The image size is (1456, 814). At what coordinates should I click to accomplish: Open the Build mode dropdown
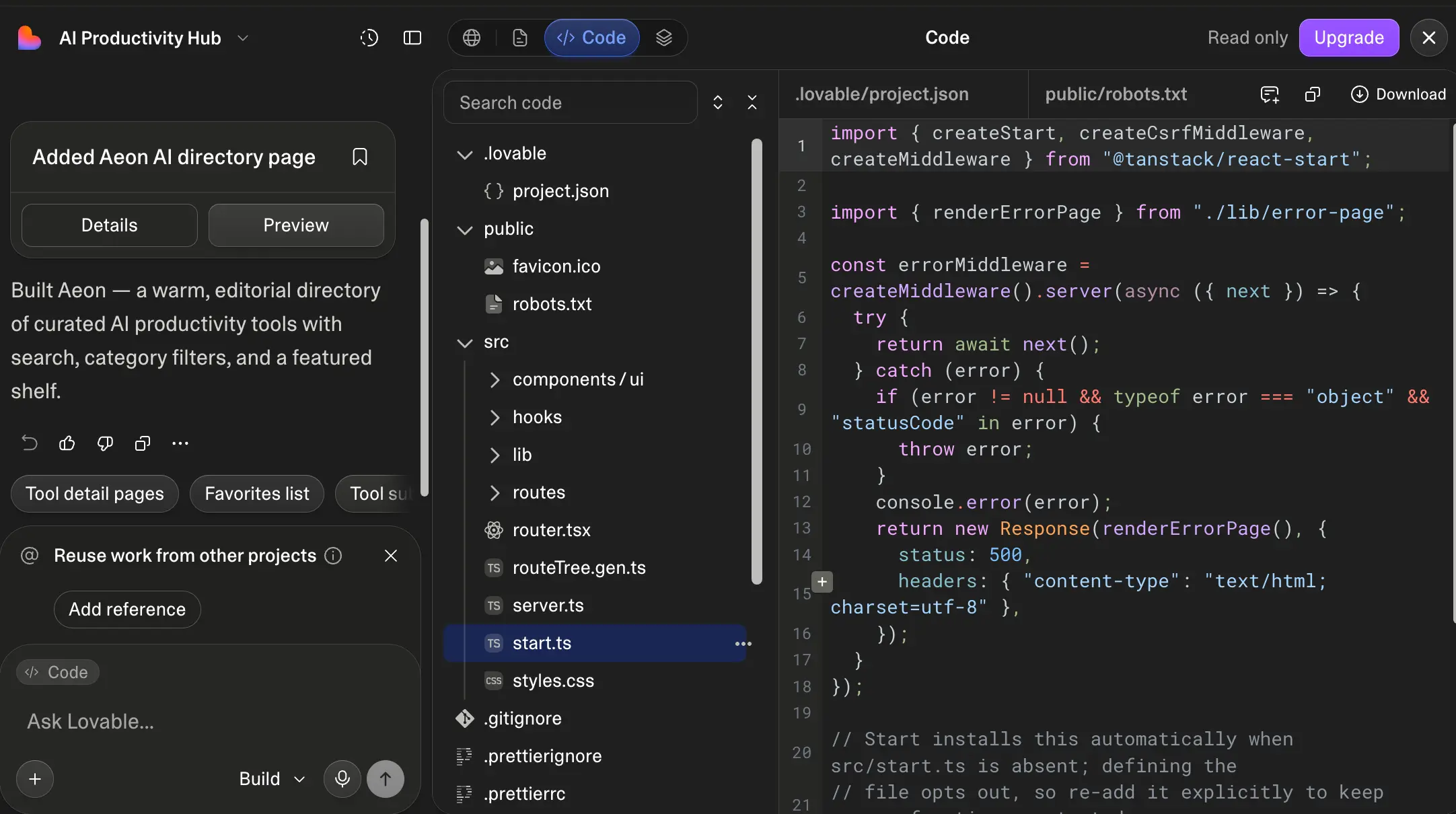click(272, 779)
